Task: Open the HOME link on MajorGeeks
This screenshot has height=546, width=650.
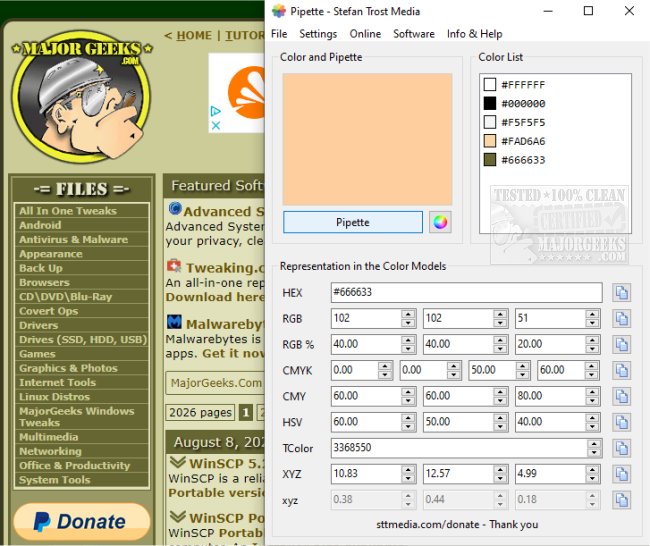Action: pyautogui.click(x=194, y=36)
